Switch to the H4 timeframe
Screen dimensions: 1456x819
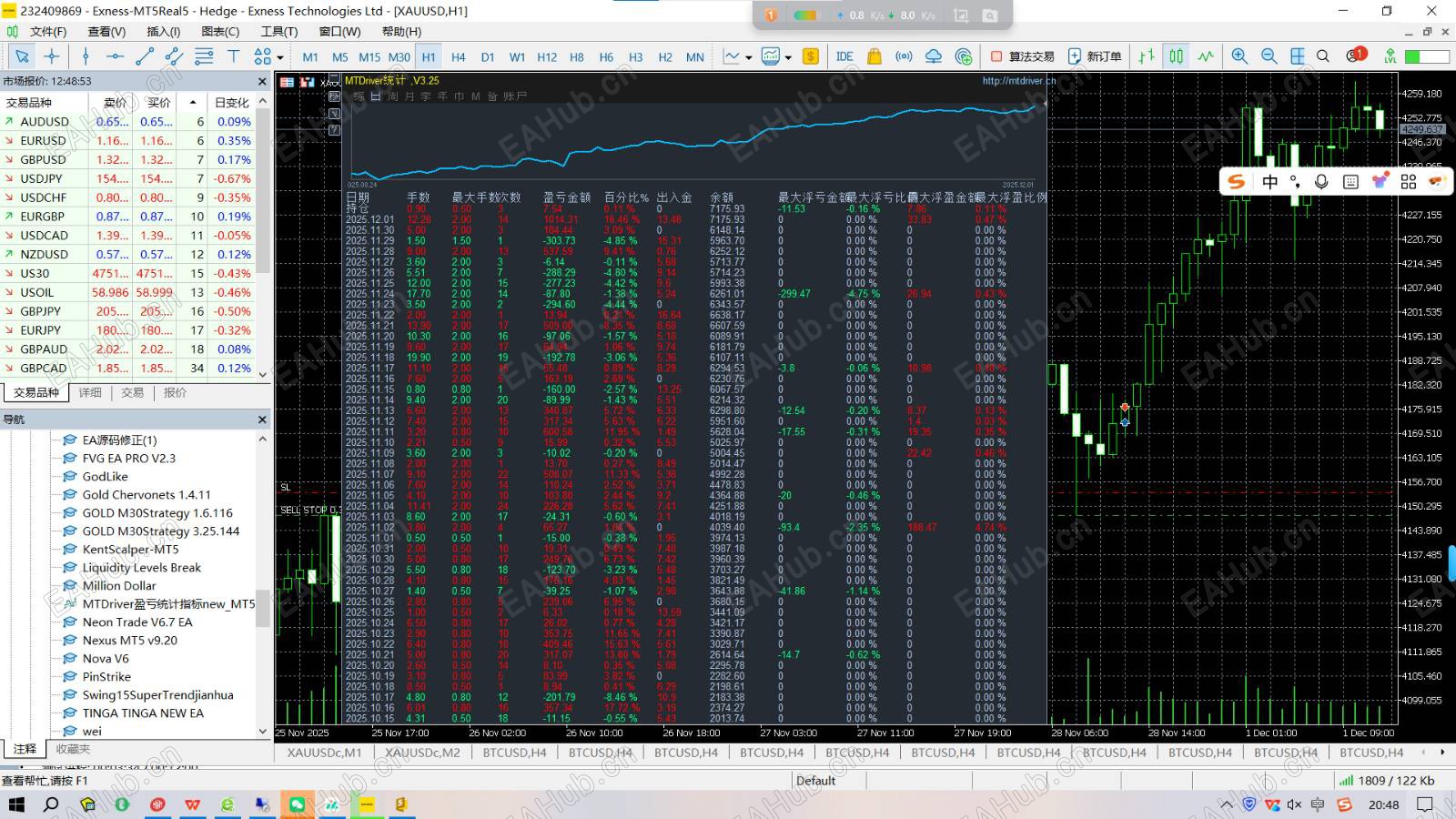(459, 56)
